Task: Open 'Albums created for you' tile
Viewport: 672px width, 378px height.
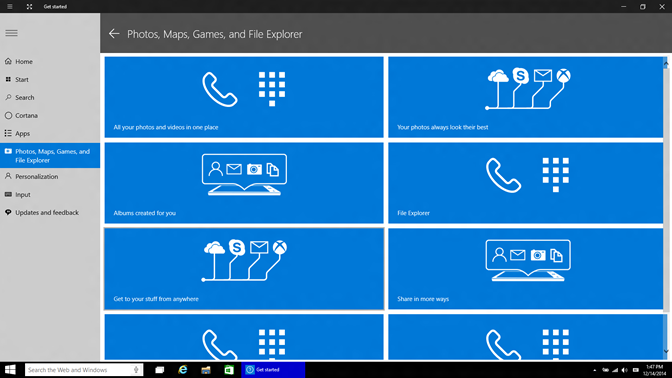Action: click(x=244, y=183)
